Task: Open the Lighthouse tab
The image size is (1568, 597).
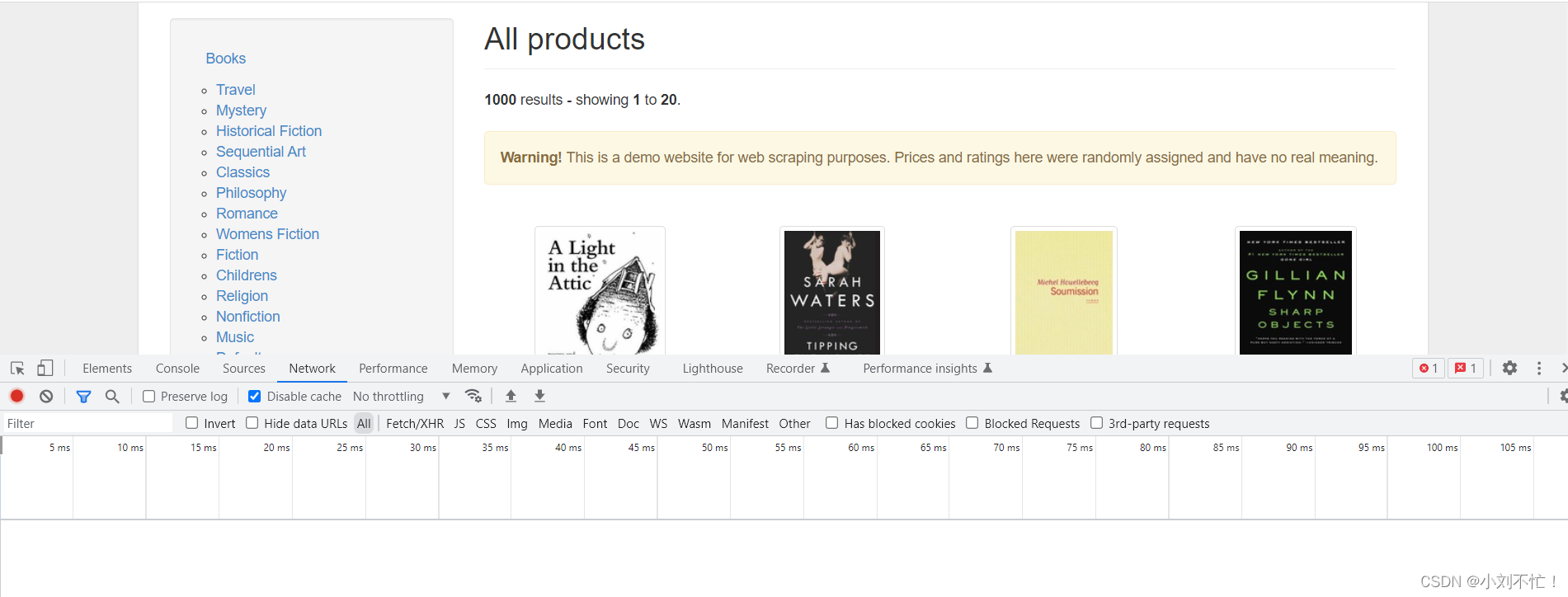Action: (713, 369)
